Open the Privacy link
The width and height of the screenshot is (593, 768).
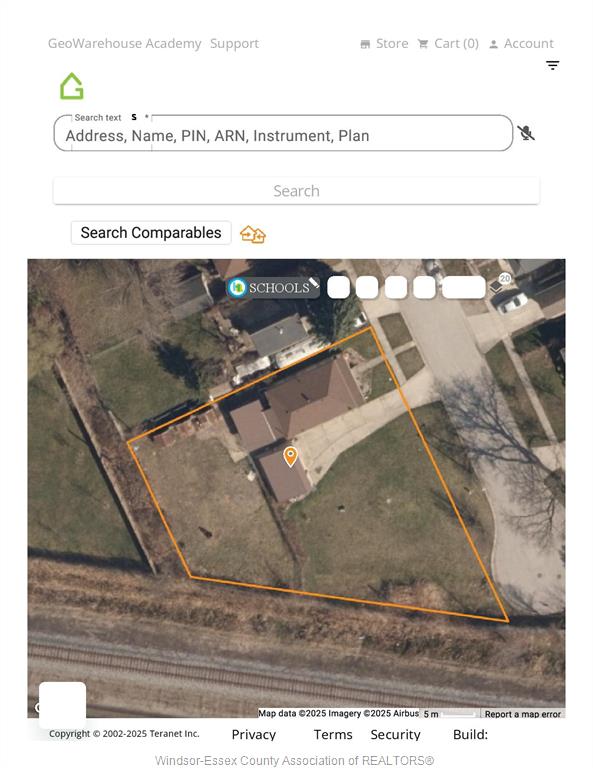254,734
